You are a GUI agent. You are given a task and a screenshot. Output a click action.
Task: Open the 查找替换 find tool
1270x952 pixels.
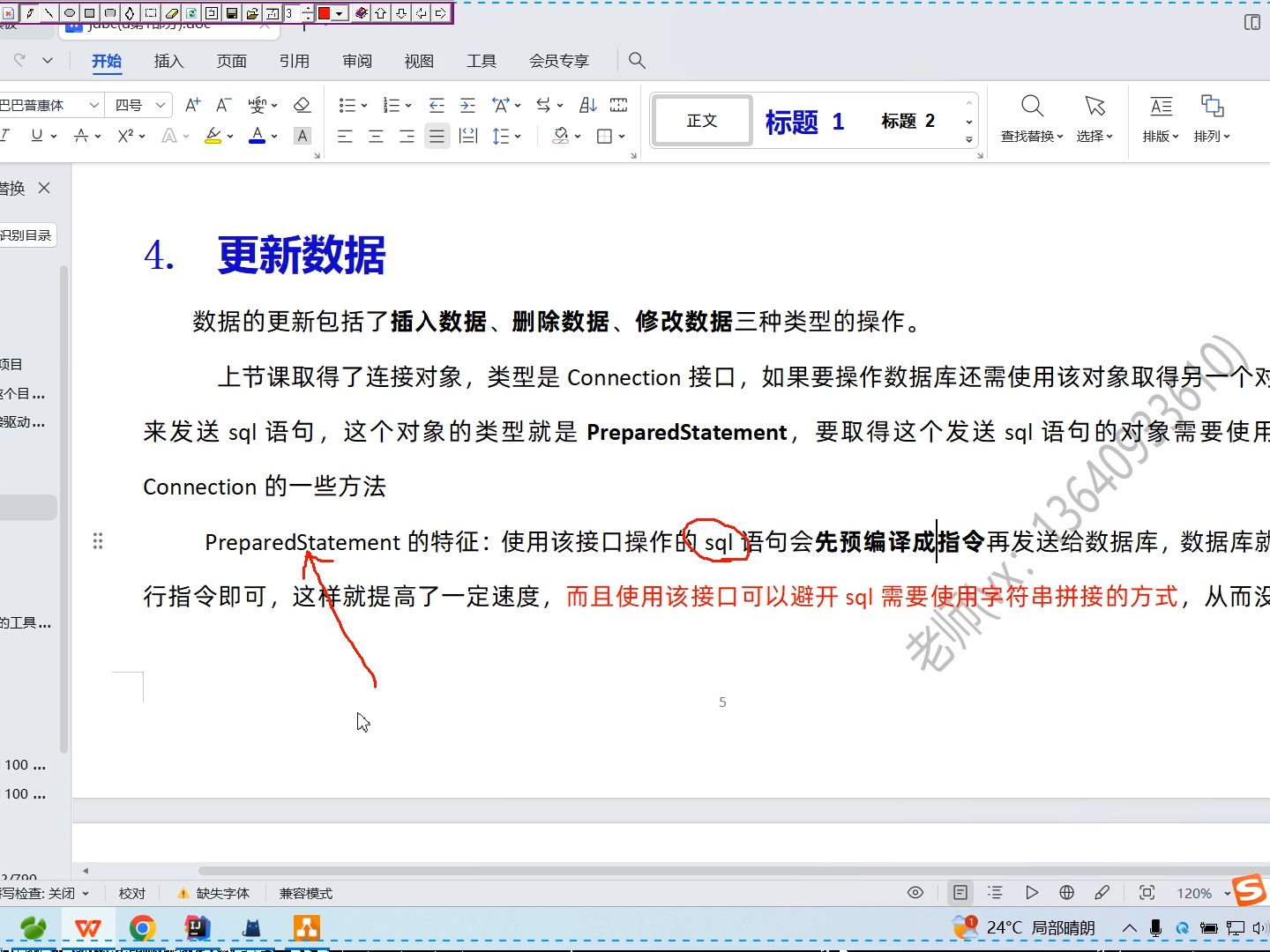(x=1031, y=119)
